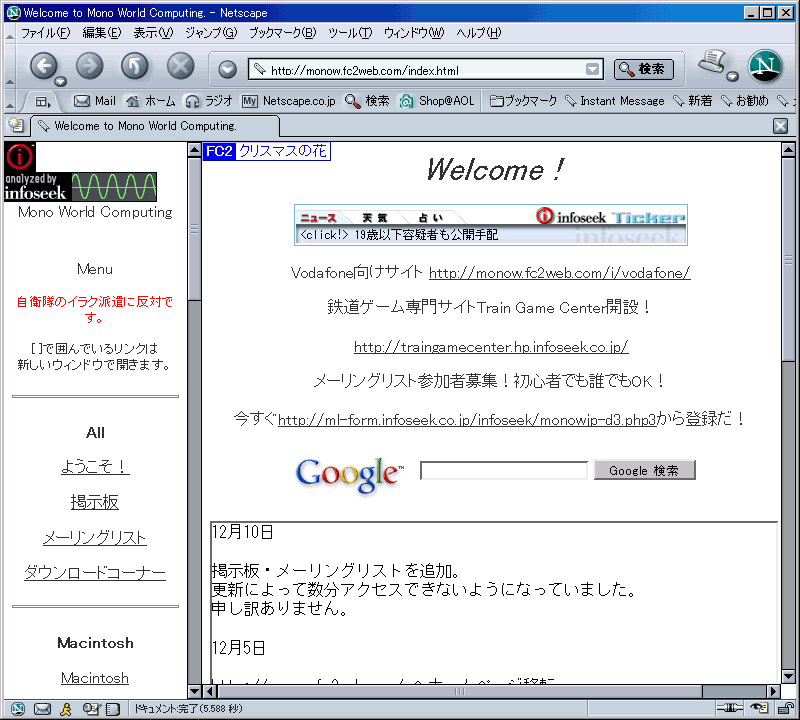Click the left frame scrollbar down arrow
800x720 pixels.
point(194,691)
